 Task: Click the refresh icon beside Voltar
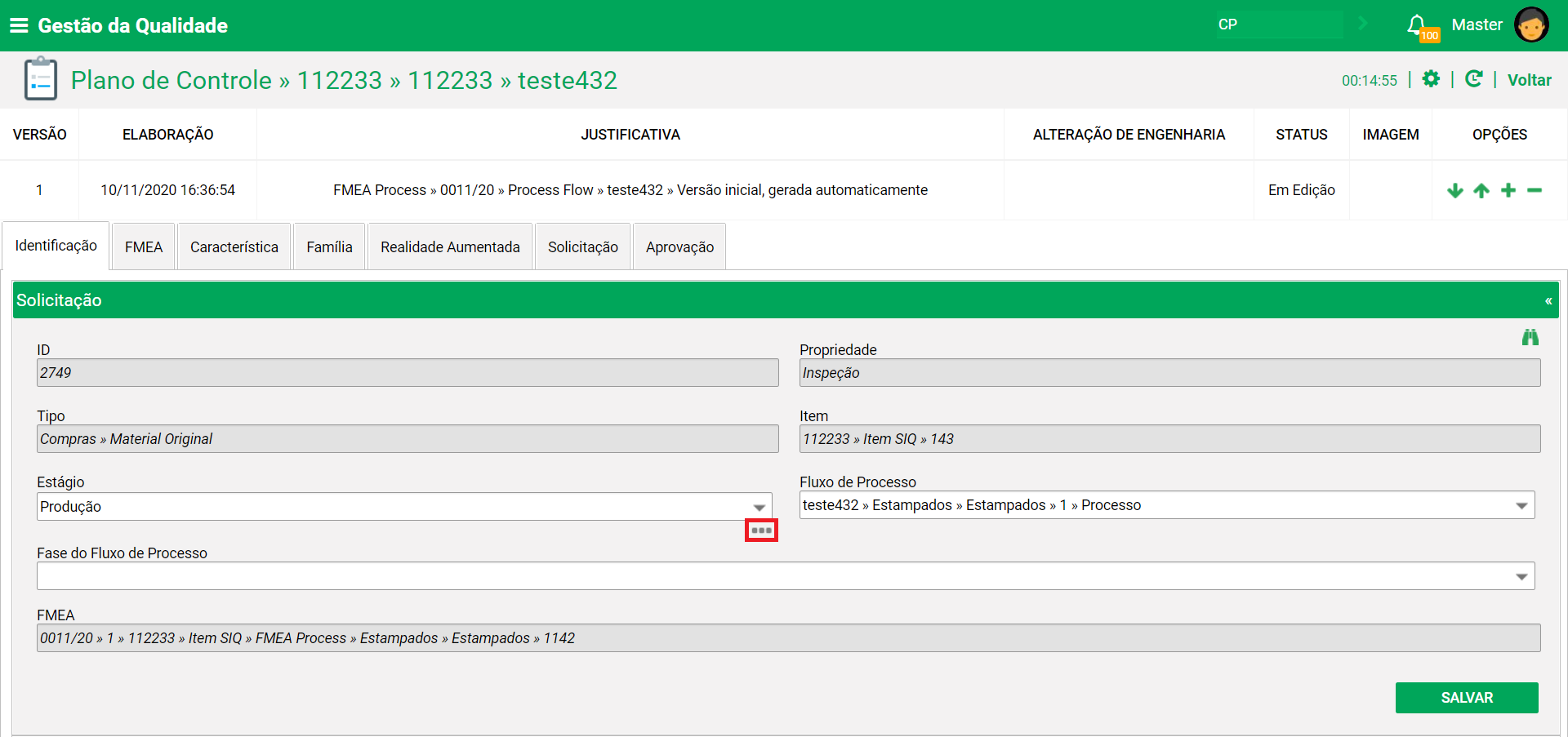pyautogui.click(x=1473, y=79)
